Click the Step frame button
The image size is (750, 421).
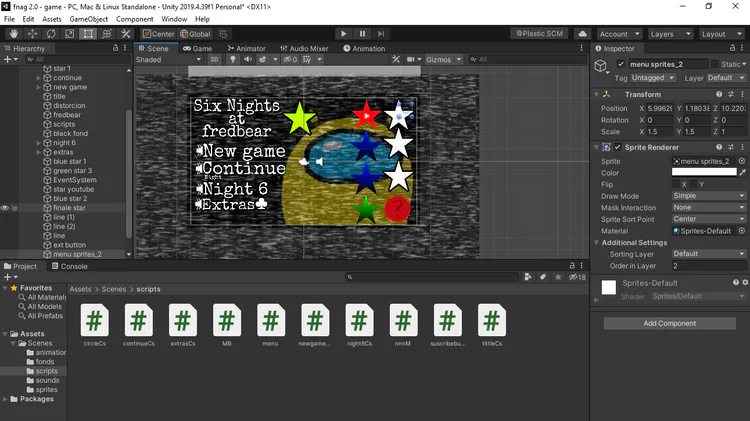click(381, 33)
